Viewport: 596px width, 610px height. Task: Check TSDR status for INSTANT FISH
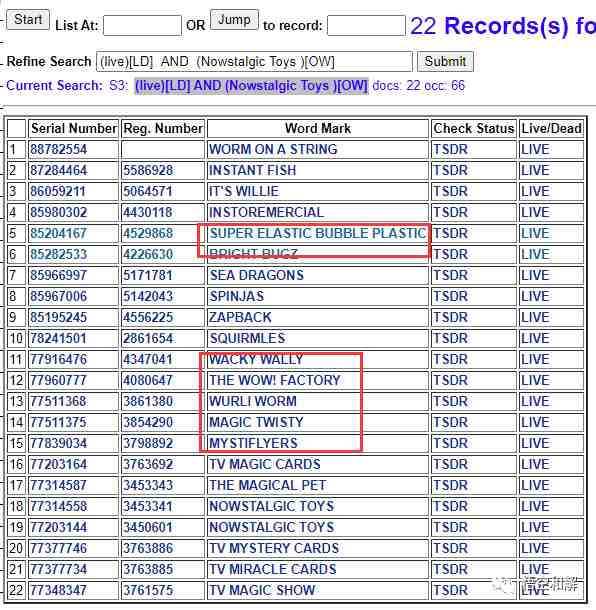tap(451, 170)
